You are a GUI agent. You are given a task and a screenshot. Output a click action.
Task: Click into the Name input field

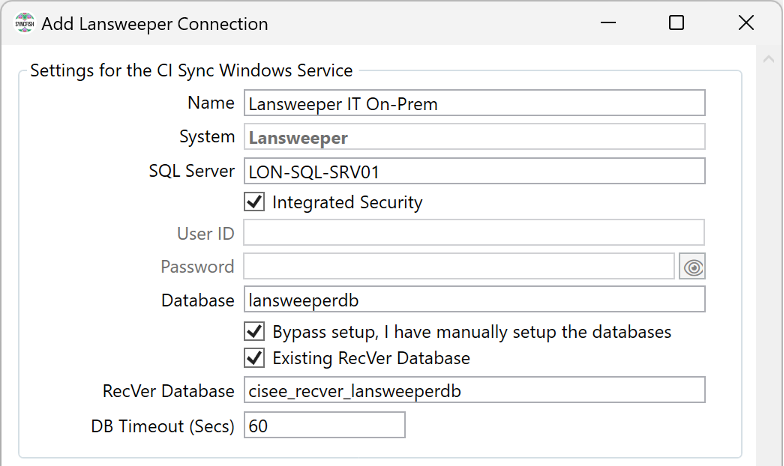point(474,103)
